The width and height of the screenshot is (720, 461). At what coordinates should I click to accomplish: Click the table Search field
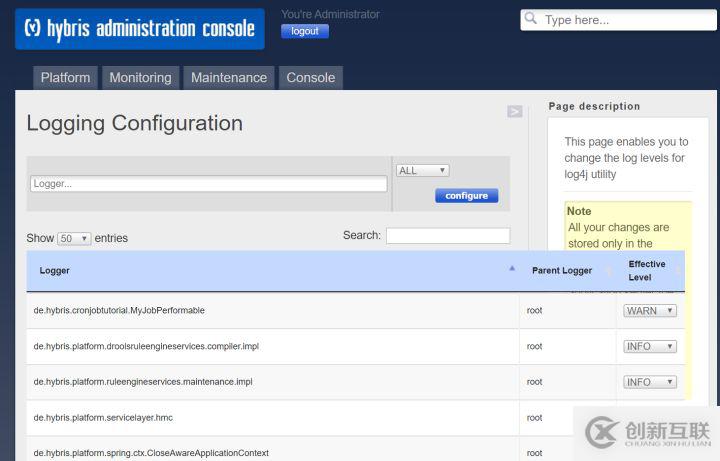click(x=447, y=236)
